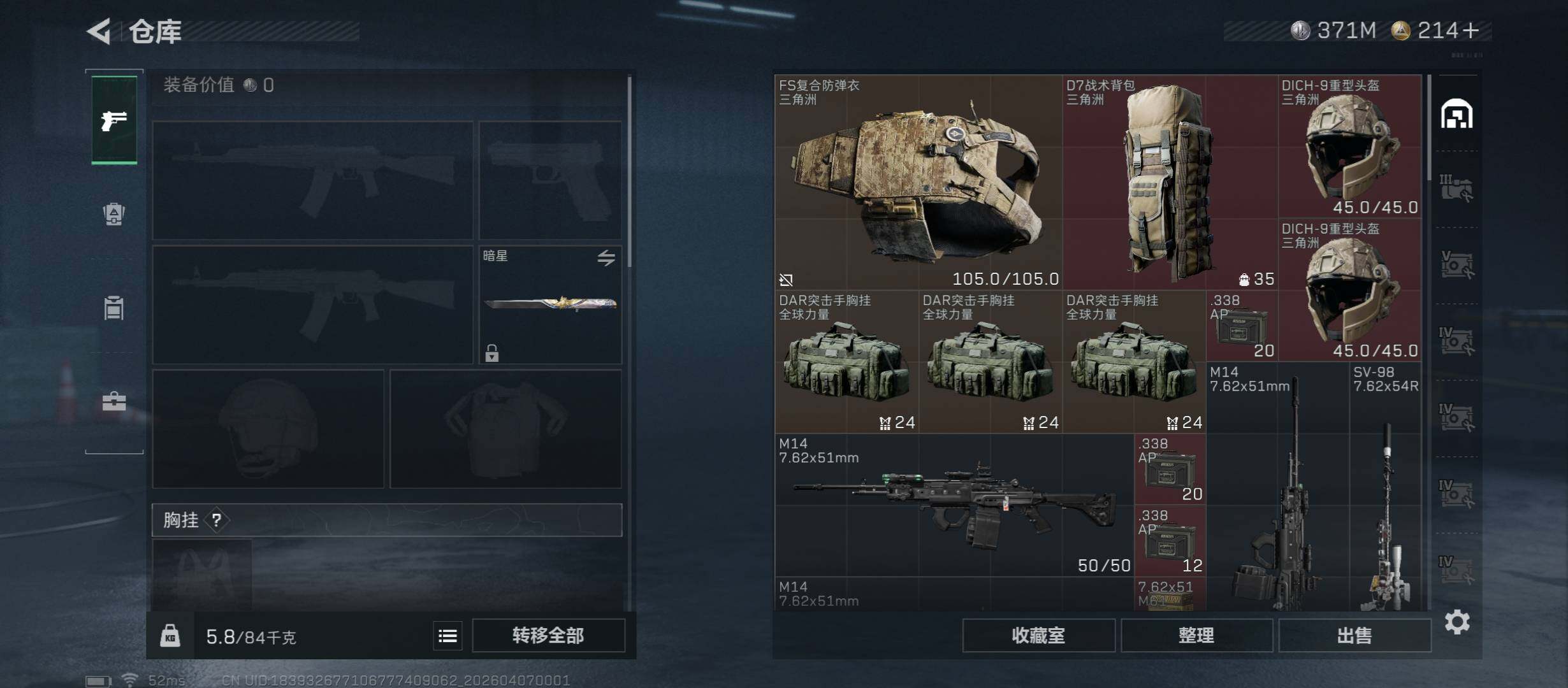Open the briefcase safe-box sidebar icon
1568x688 pixels.
tap(114, 401)
